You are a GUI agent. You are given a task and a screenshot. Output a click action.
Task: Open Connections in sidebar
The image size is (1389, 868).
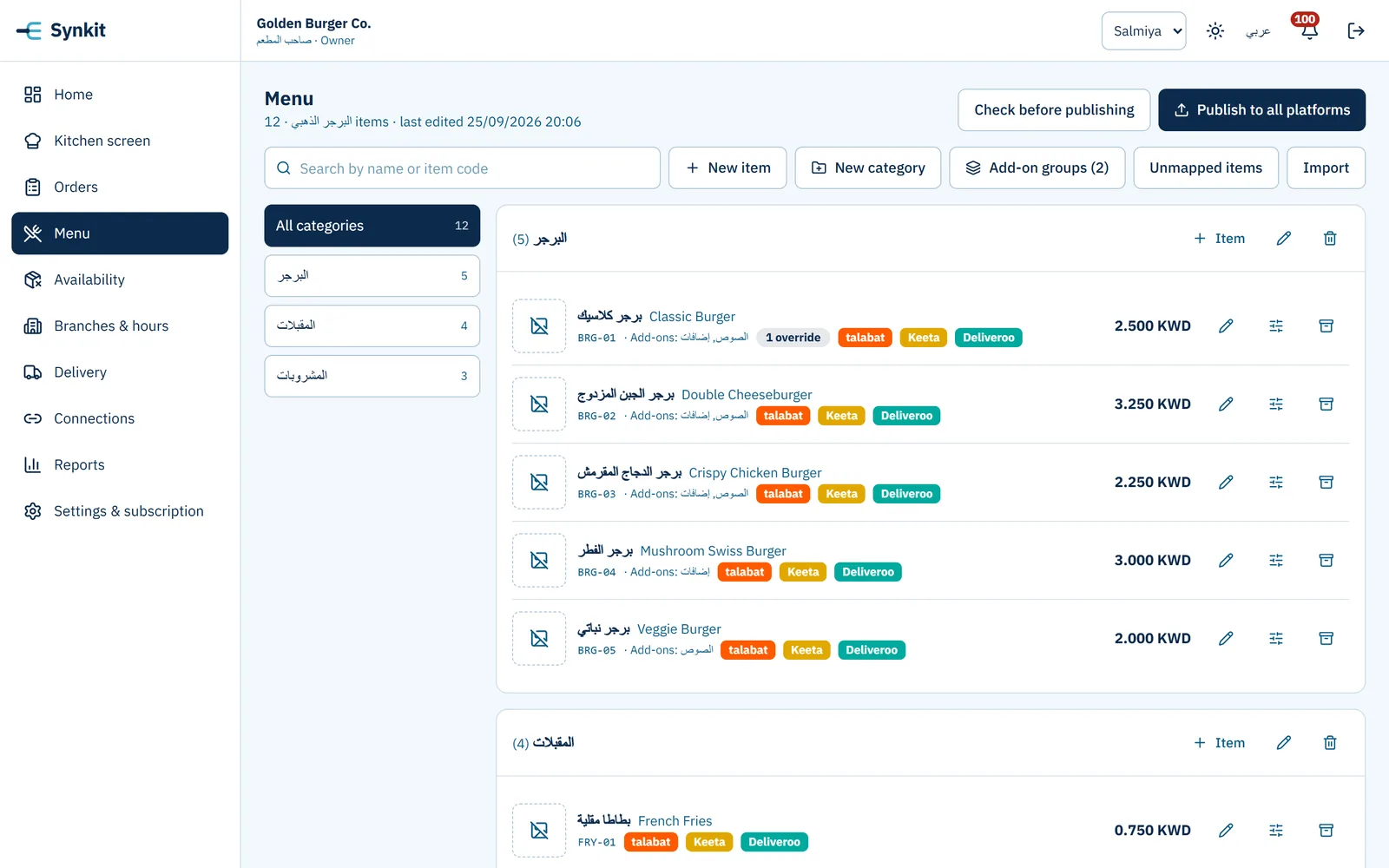[x=120, y=418]
